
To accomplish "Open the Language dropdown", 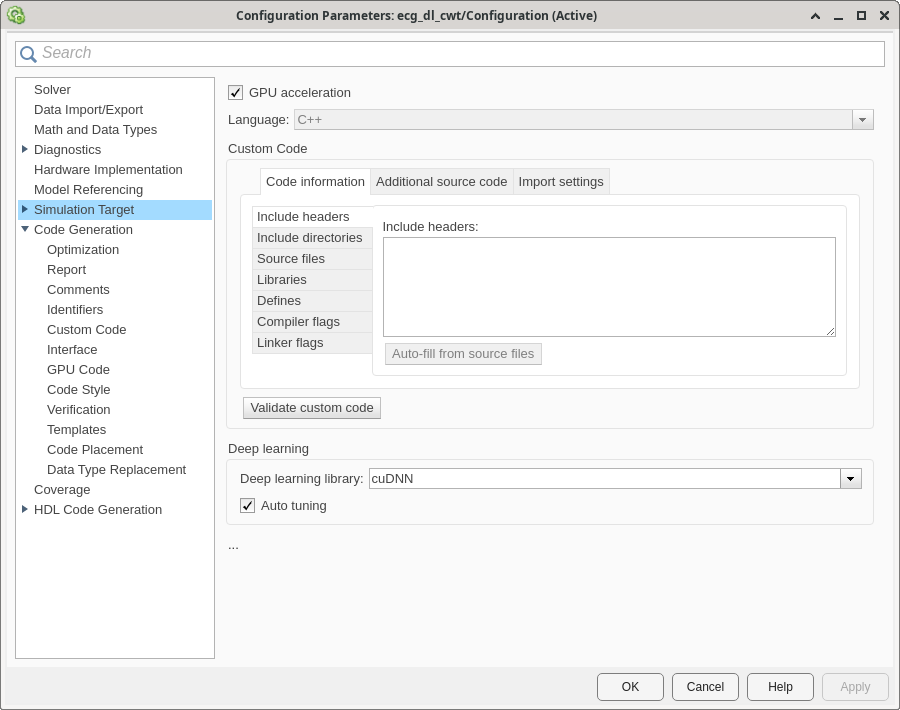I will click(x=862, y=120).
